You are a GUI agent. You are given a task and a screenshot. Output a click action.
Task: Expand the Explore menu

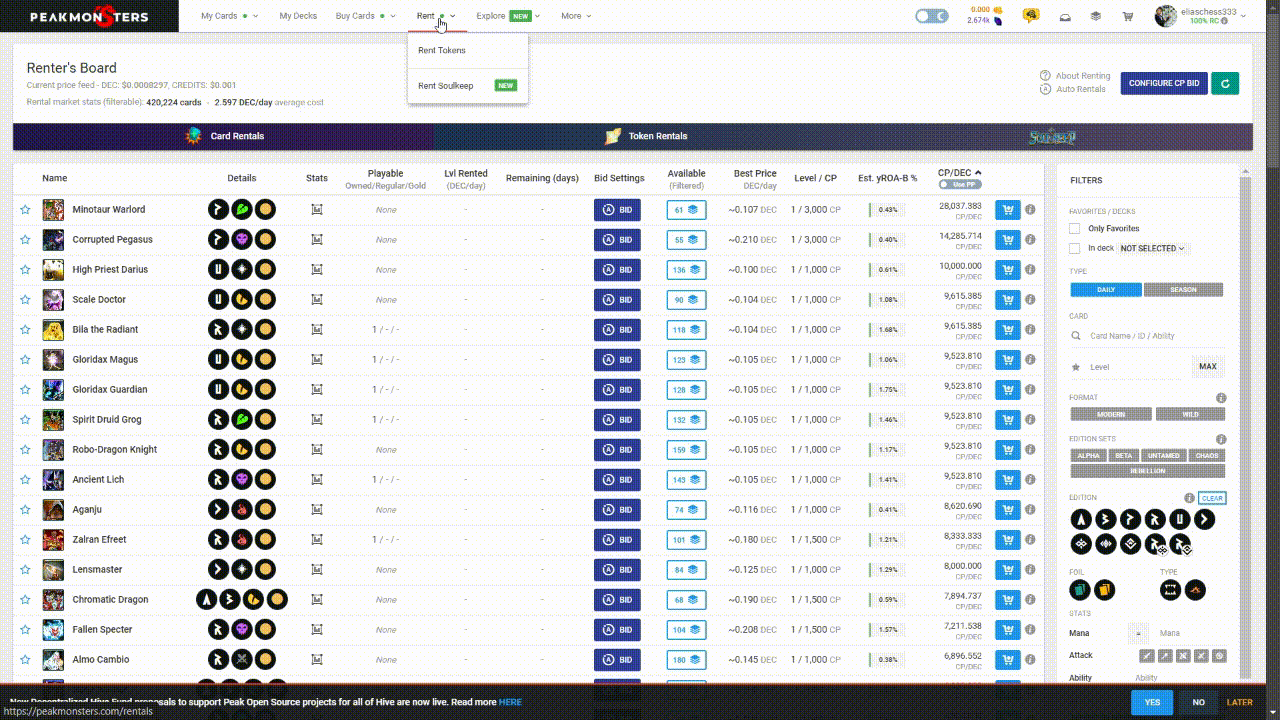pyautogui.click(x=508, y=16)
